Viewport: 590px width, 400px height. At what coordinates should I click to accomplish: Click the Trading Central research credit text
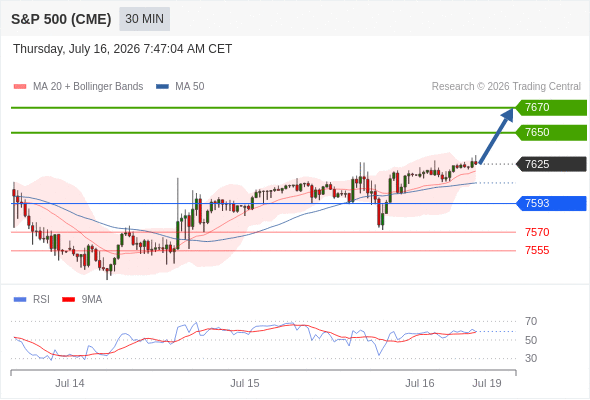click(x=506, y=87)
